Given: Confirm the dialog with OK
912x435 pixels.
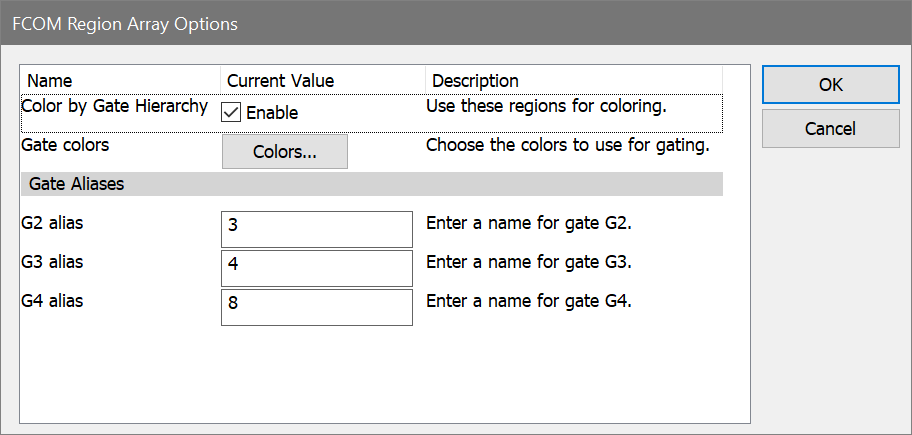Looking at the screenshot, I should click(830, 85).
